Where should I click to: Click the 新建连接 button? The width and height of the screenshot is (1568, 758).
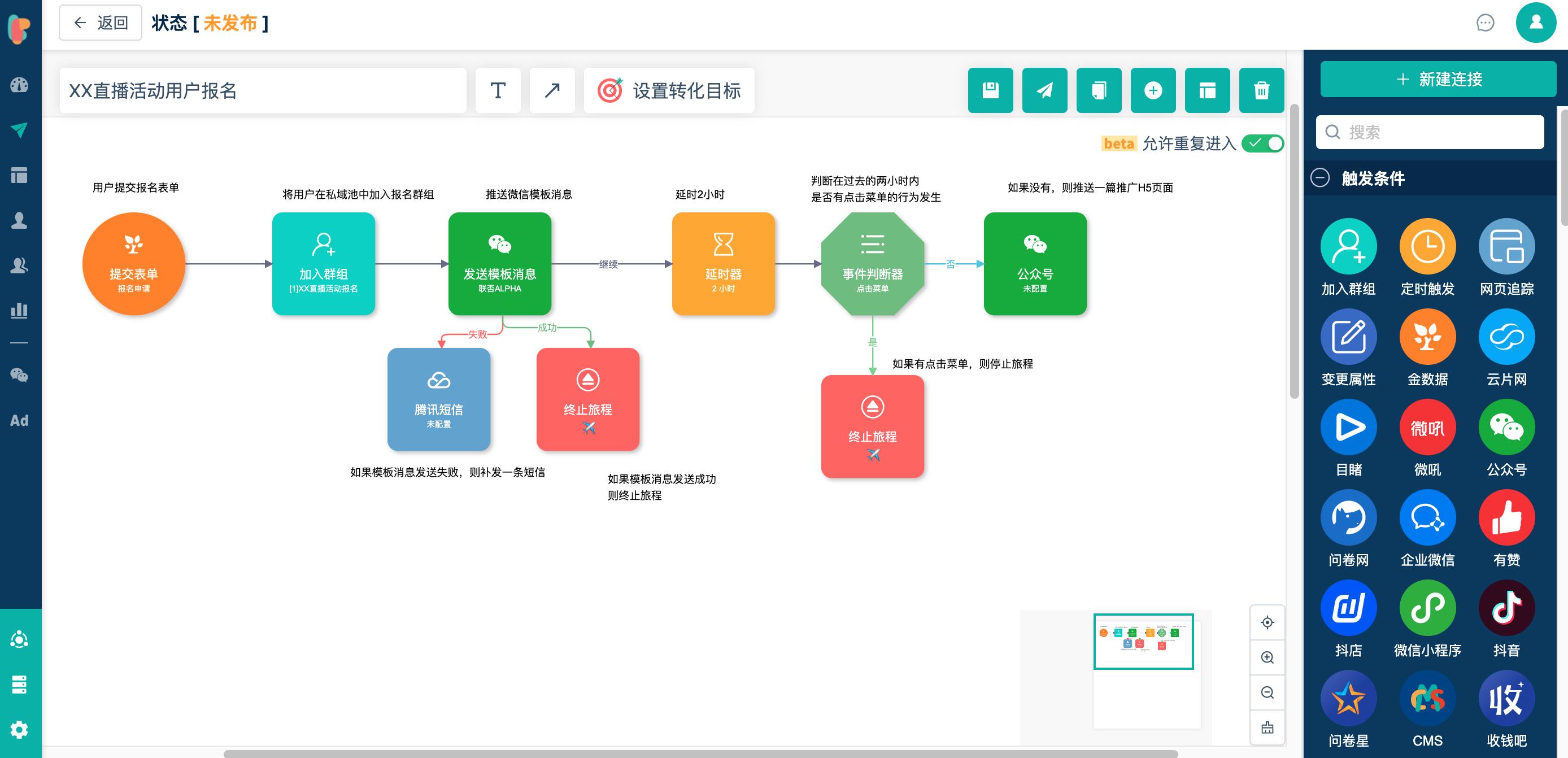[x=1438, y=79]
